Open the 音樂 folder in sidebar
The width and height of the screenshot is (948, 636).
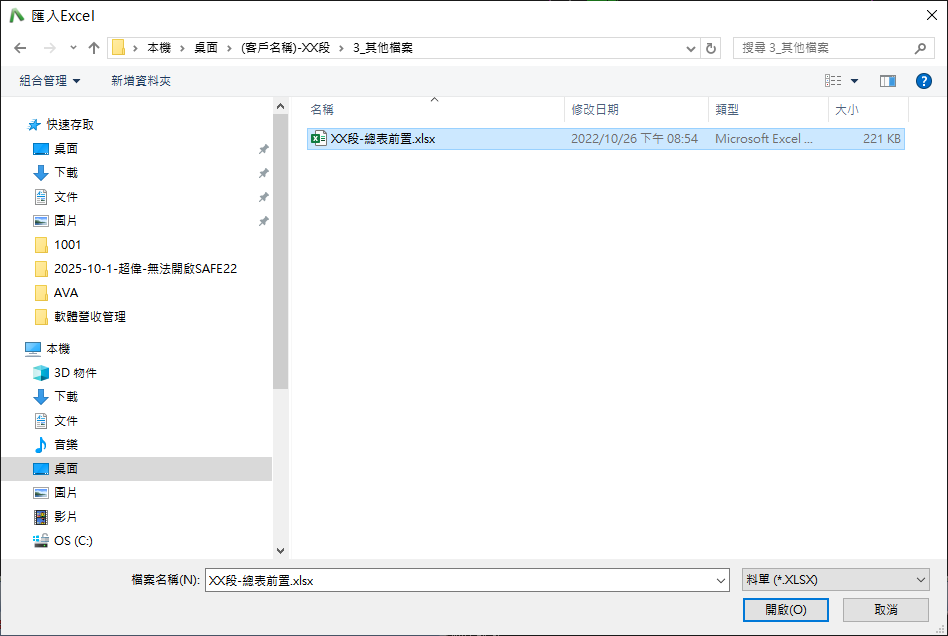tap(66, 445)
